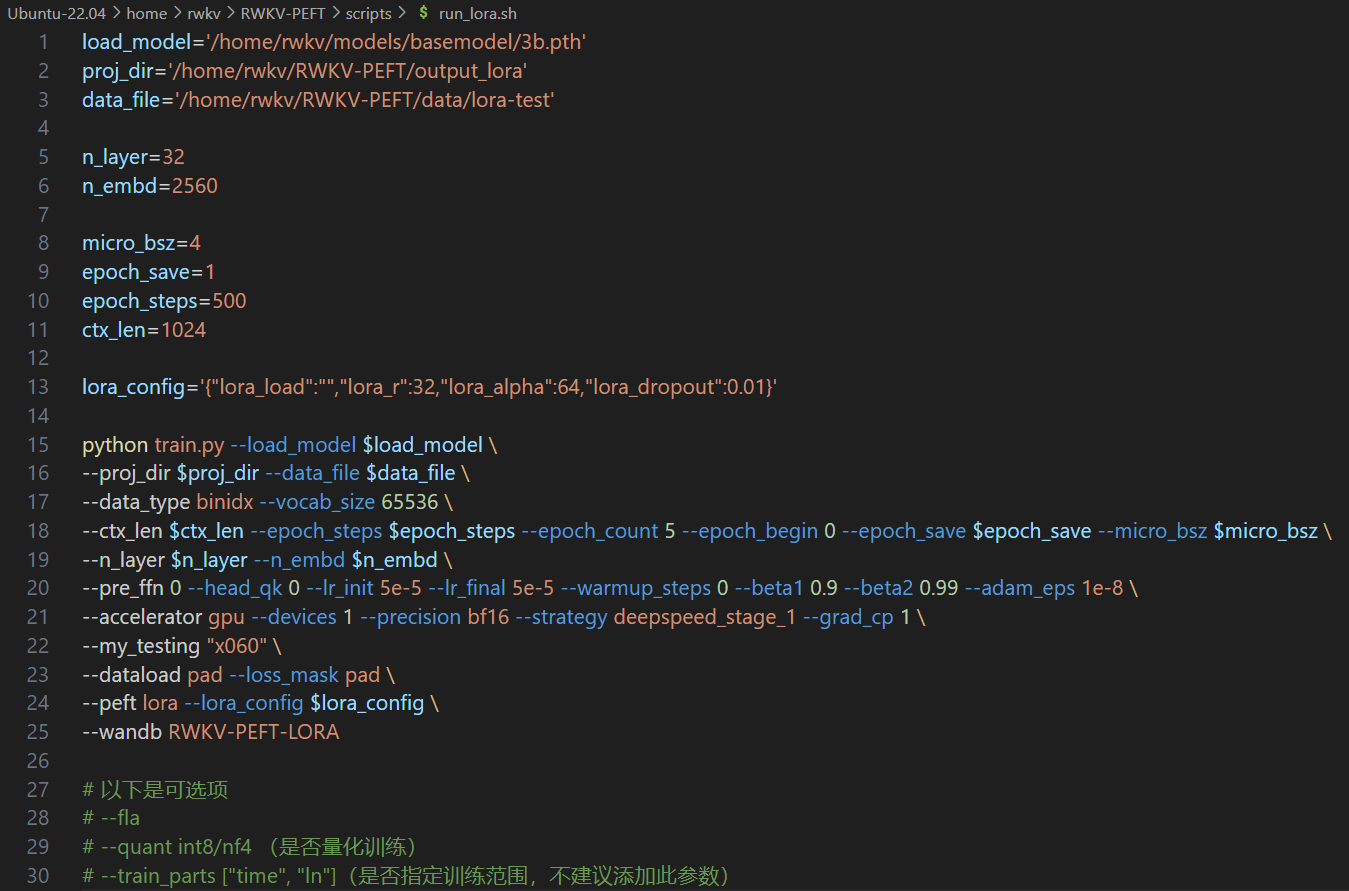Click the $n_embd variable on line 19
Image resolution: width=1349 pixels, height=891 pixels.
[x=393, y=560]
